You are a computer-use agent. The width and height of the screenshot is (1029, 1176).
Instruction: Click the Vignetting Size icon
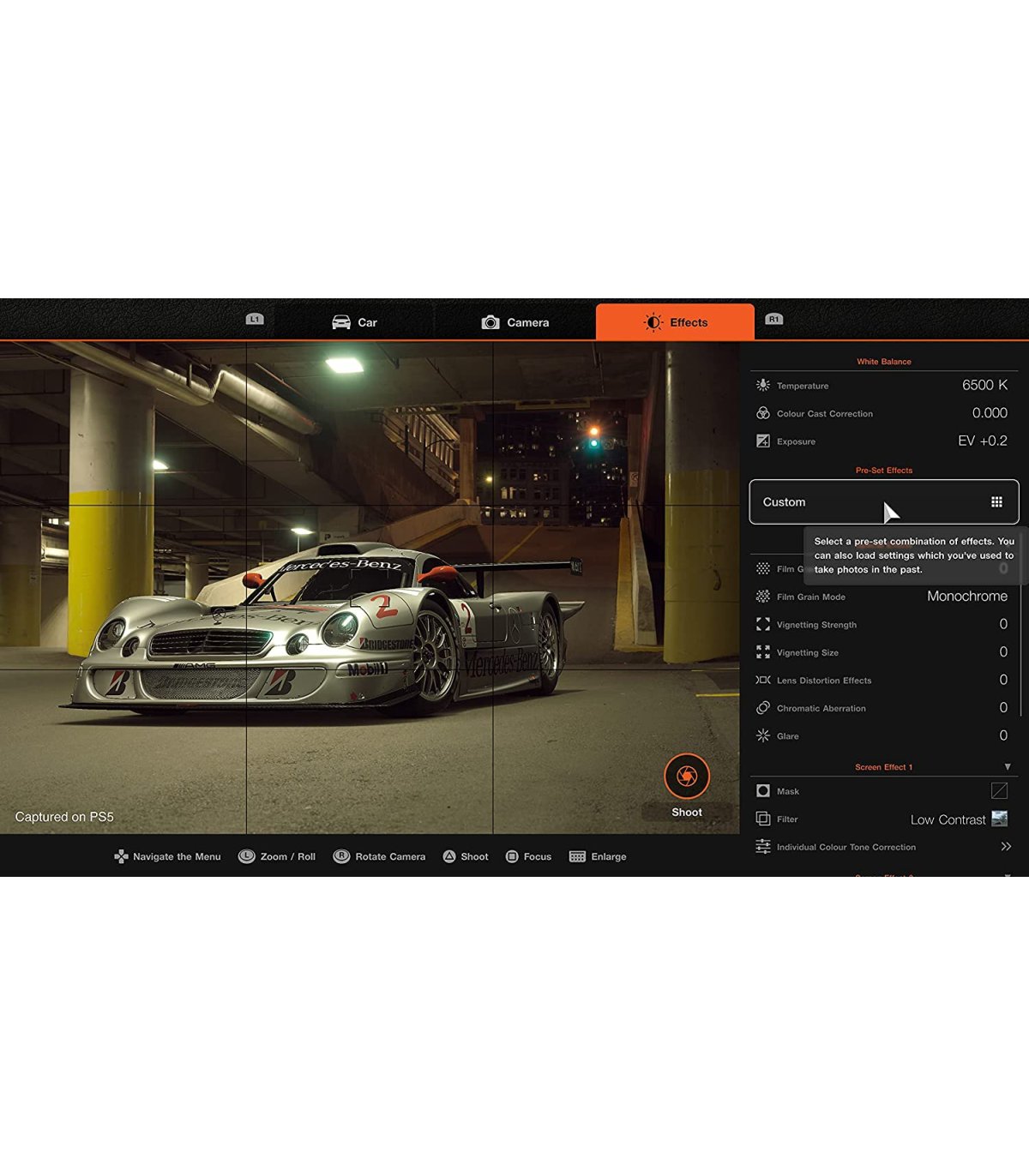[762, 652]
